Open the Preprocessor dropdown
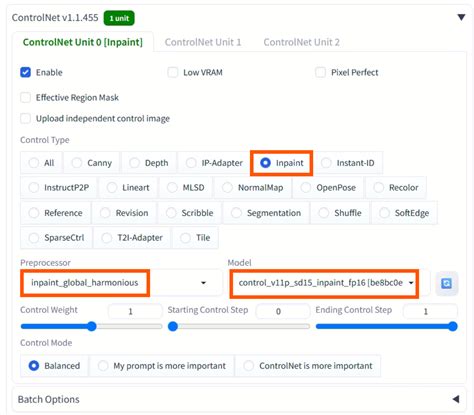 (x=121, y=283)
